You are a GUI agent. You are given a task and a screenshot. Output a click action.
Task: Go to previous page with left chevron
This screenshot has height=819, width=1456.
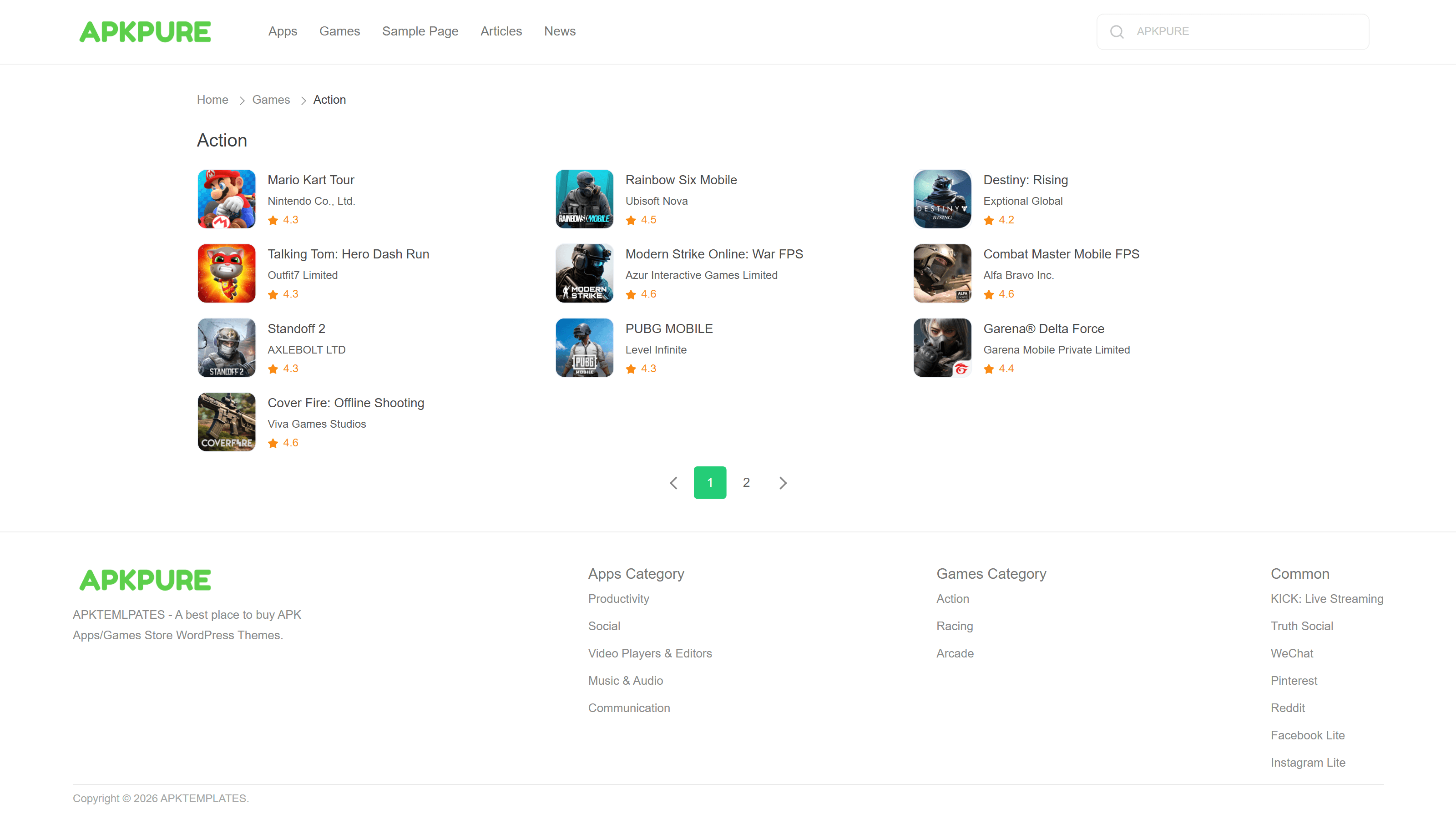673,483
